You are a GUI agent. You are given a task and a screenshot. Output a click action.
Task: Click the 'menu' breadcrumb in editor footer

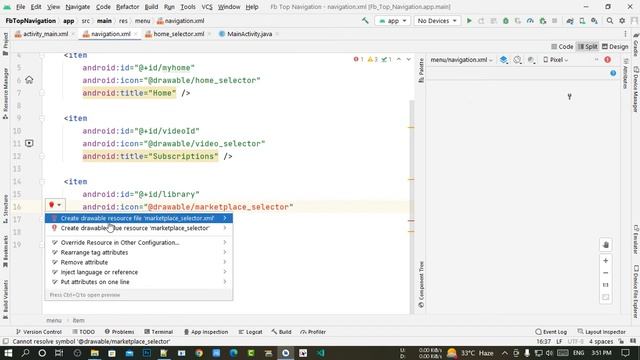54,320
